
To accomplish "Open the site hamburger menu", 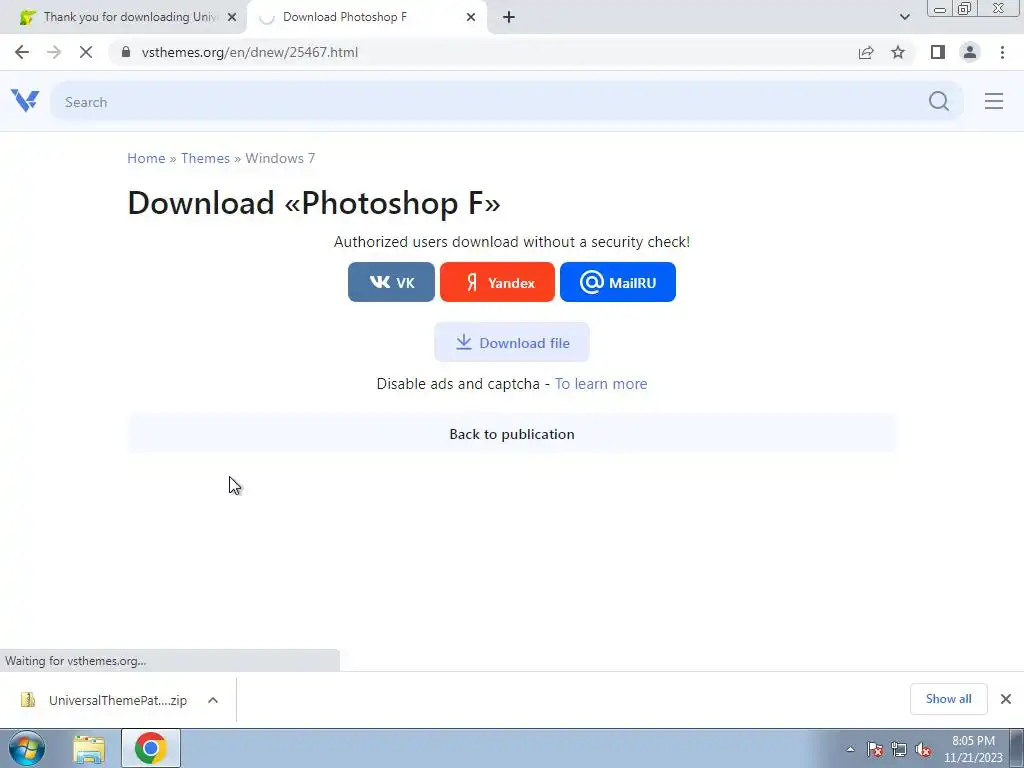I will coord(994,101).
